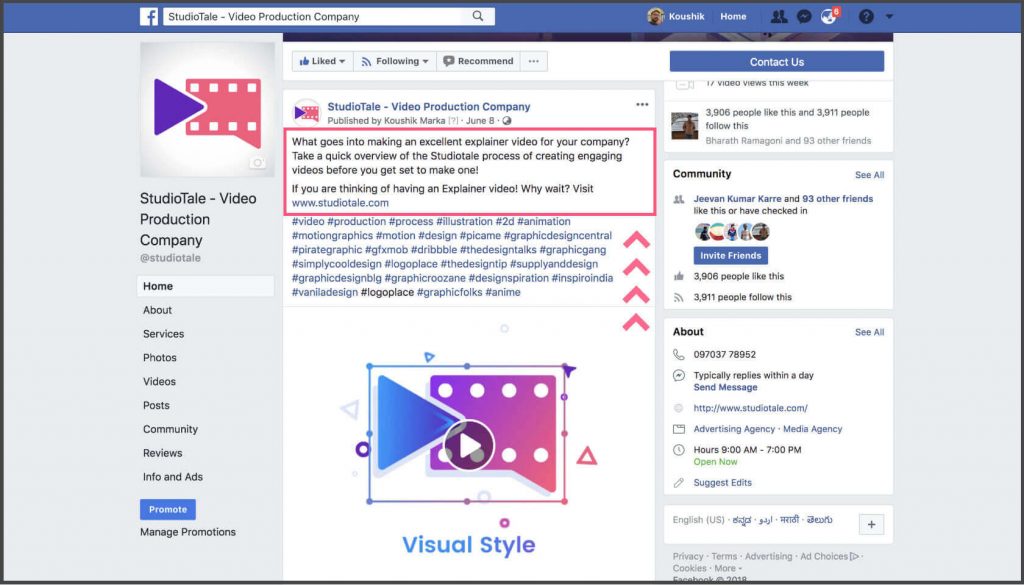Open Koushik's profile avatar
The image size is (1024, 585).
[x=656, y=16]
